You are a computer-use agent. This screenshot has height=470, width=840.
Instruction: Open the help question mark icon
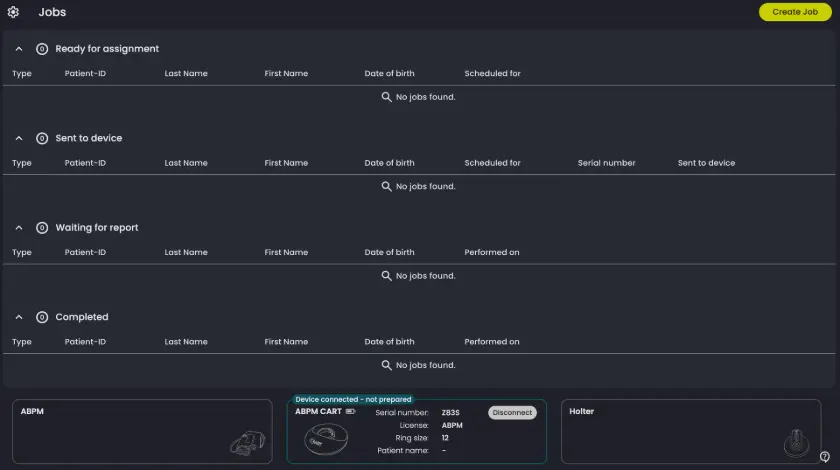824,457
